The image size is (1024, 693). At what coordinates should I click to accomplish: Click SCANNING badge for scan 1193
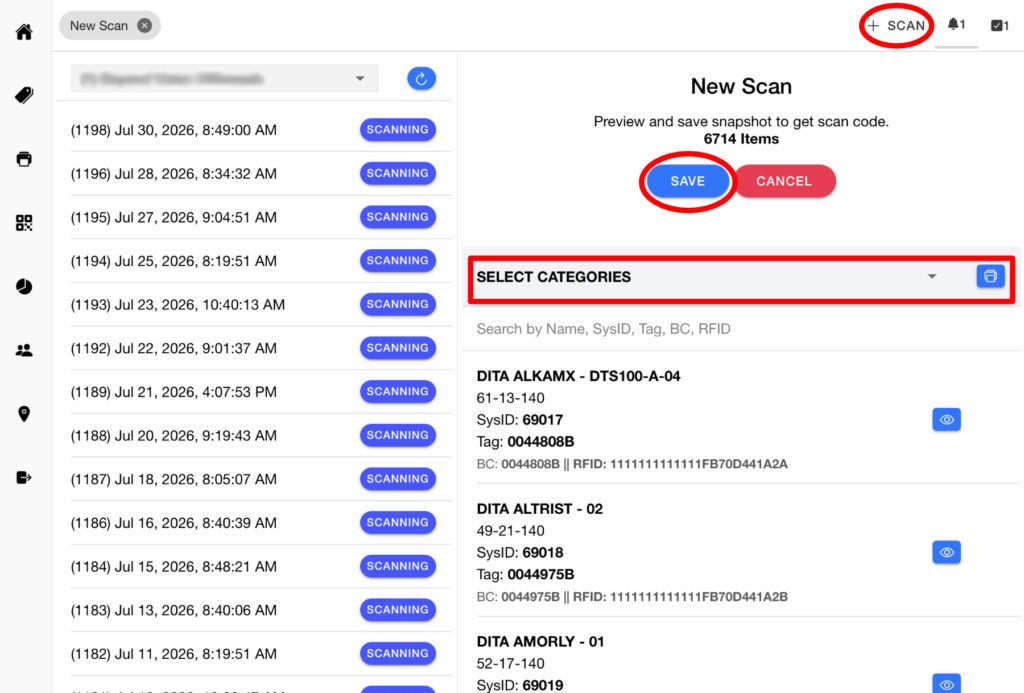398,304
